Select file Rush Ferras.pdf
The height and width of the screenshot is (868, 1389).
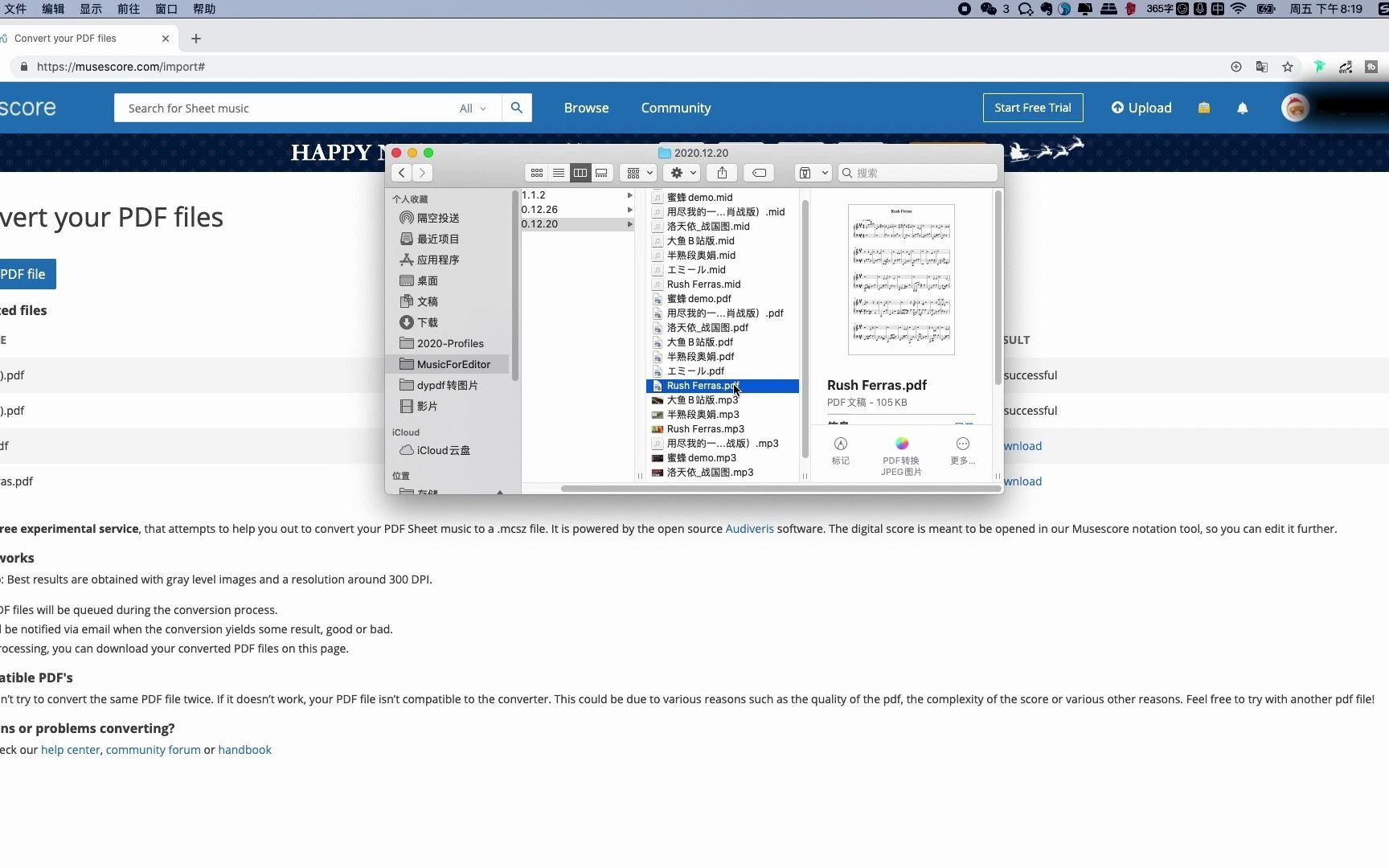723,386
